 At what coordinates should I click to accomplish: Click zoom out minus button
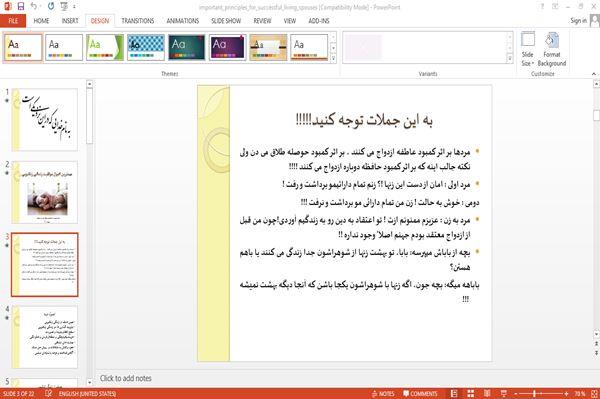516,394
